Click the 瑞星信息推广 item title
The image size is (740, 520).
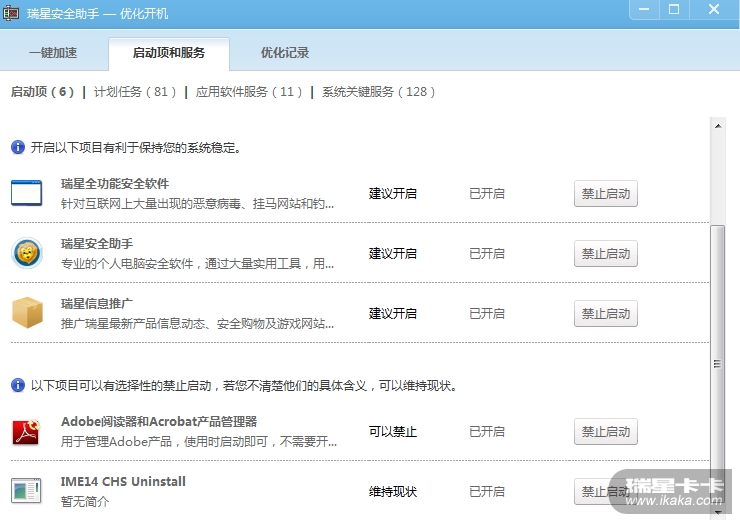[97, 303]
